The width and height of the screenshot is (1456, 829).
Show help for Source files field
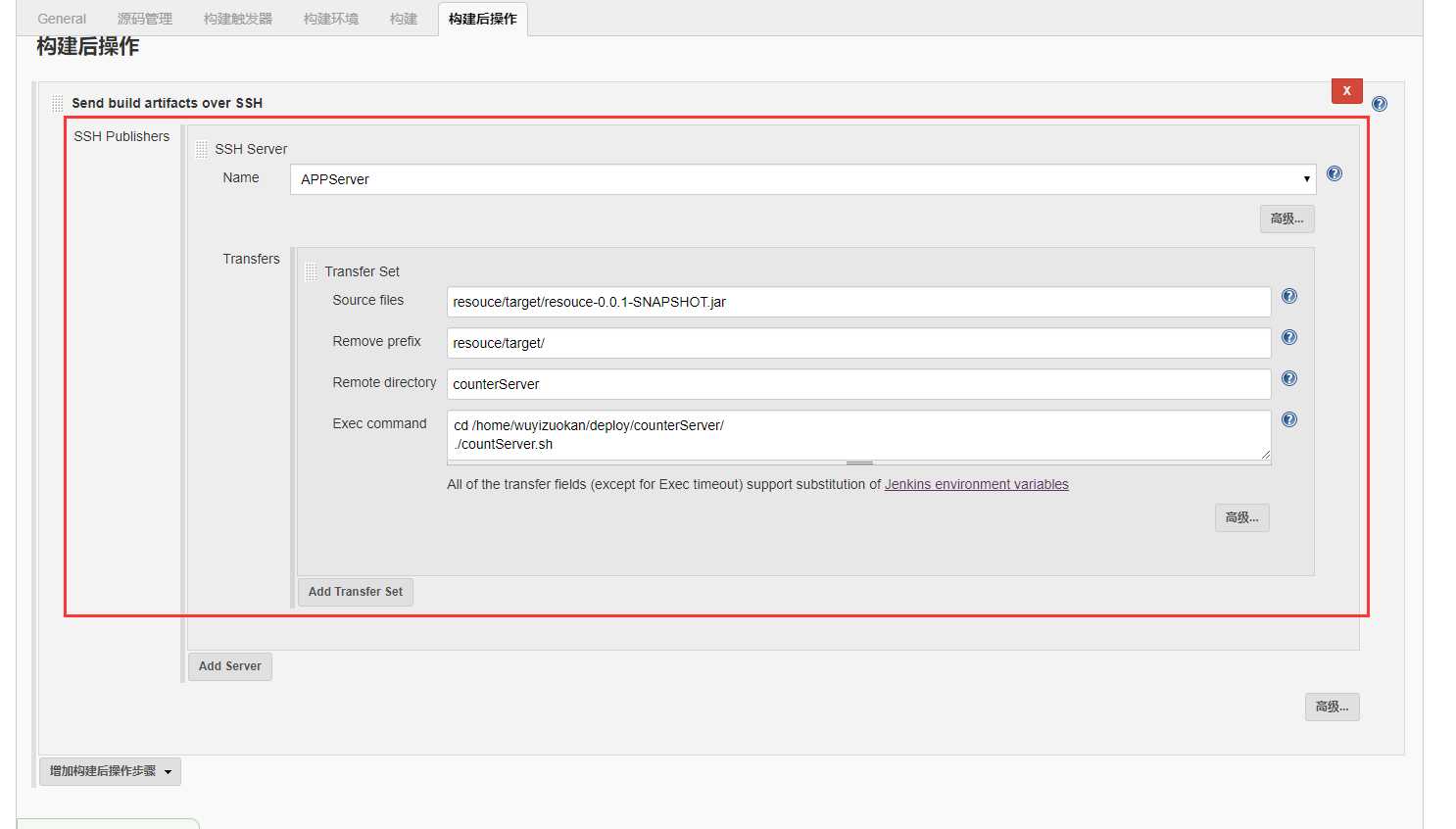coord(1289,296)
